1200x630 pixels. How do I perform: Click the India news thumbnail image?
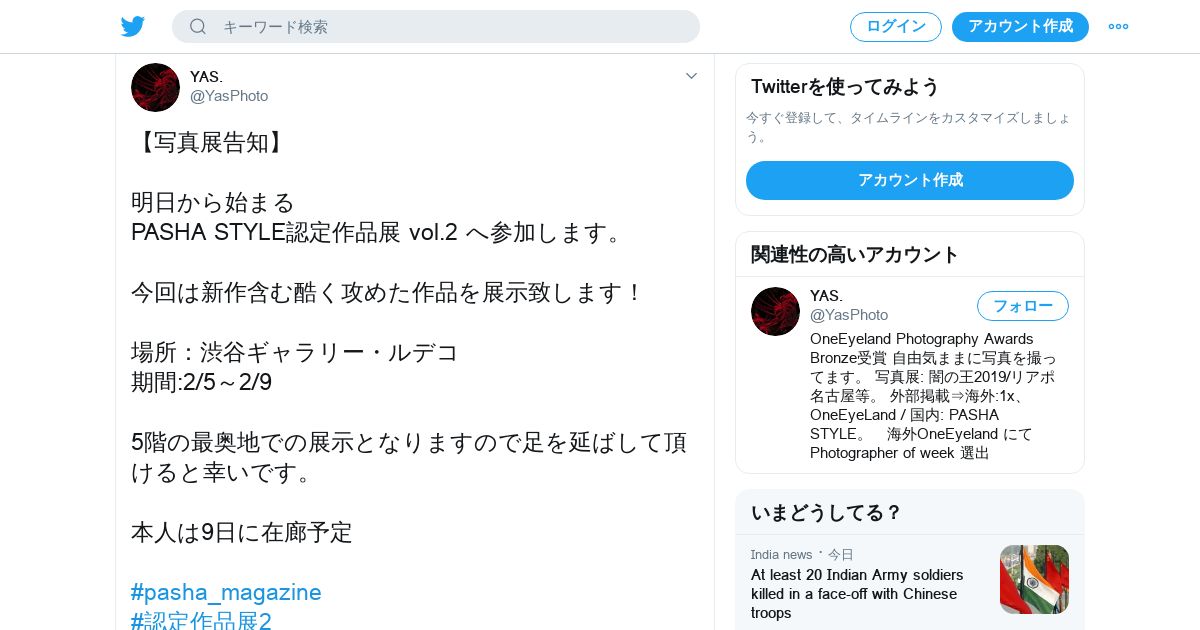click(1034, 579)
